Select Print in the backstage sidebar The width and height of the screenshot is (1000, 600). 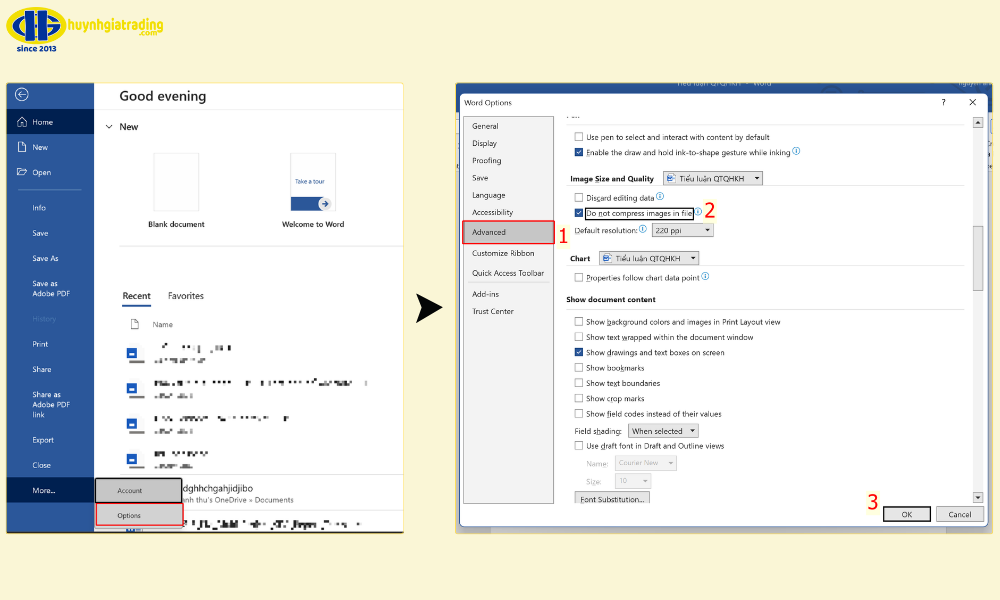pos(40,344)
